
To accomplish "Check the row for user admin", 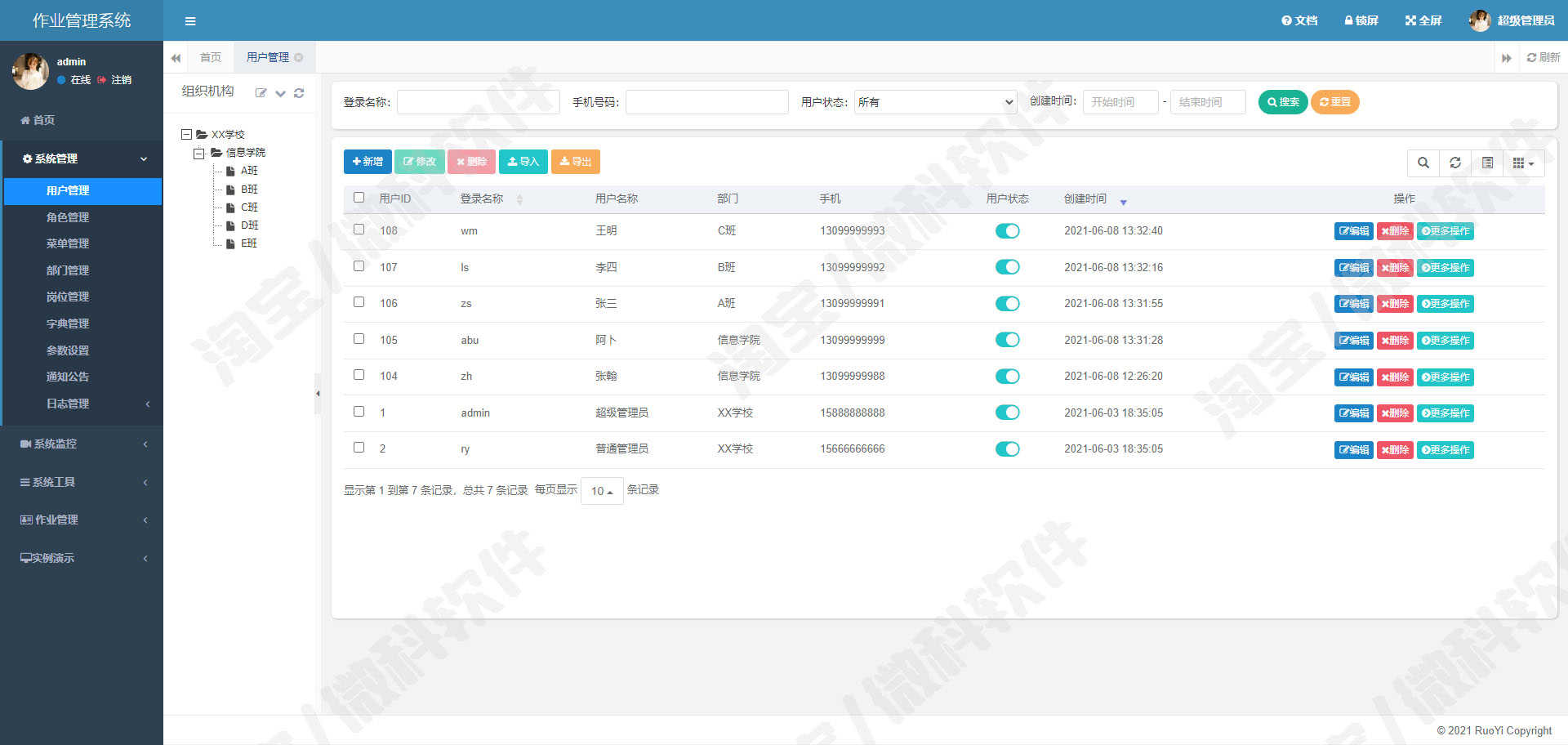I will (x=359, y=412).
